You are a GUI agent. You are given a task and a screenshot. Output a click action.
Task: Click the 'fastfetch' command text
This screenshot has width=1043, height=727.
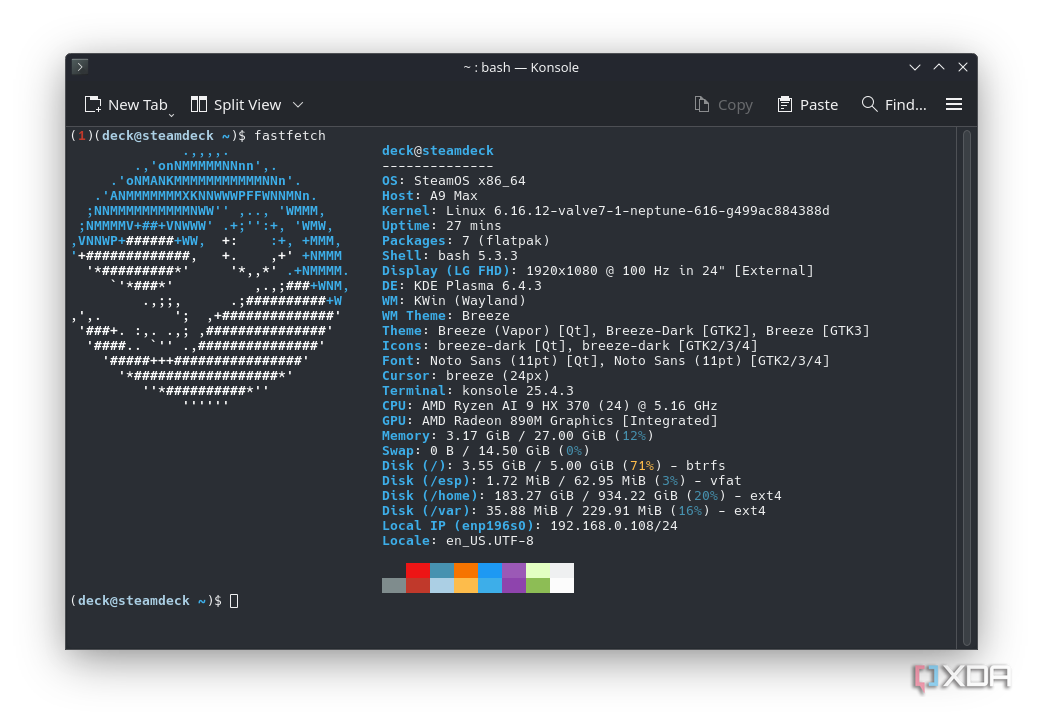click(290, 135)
